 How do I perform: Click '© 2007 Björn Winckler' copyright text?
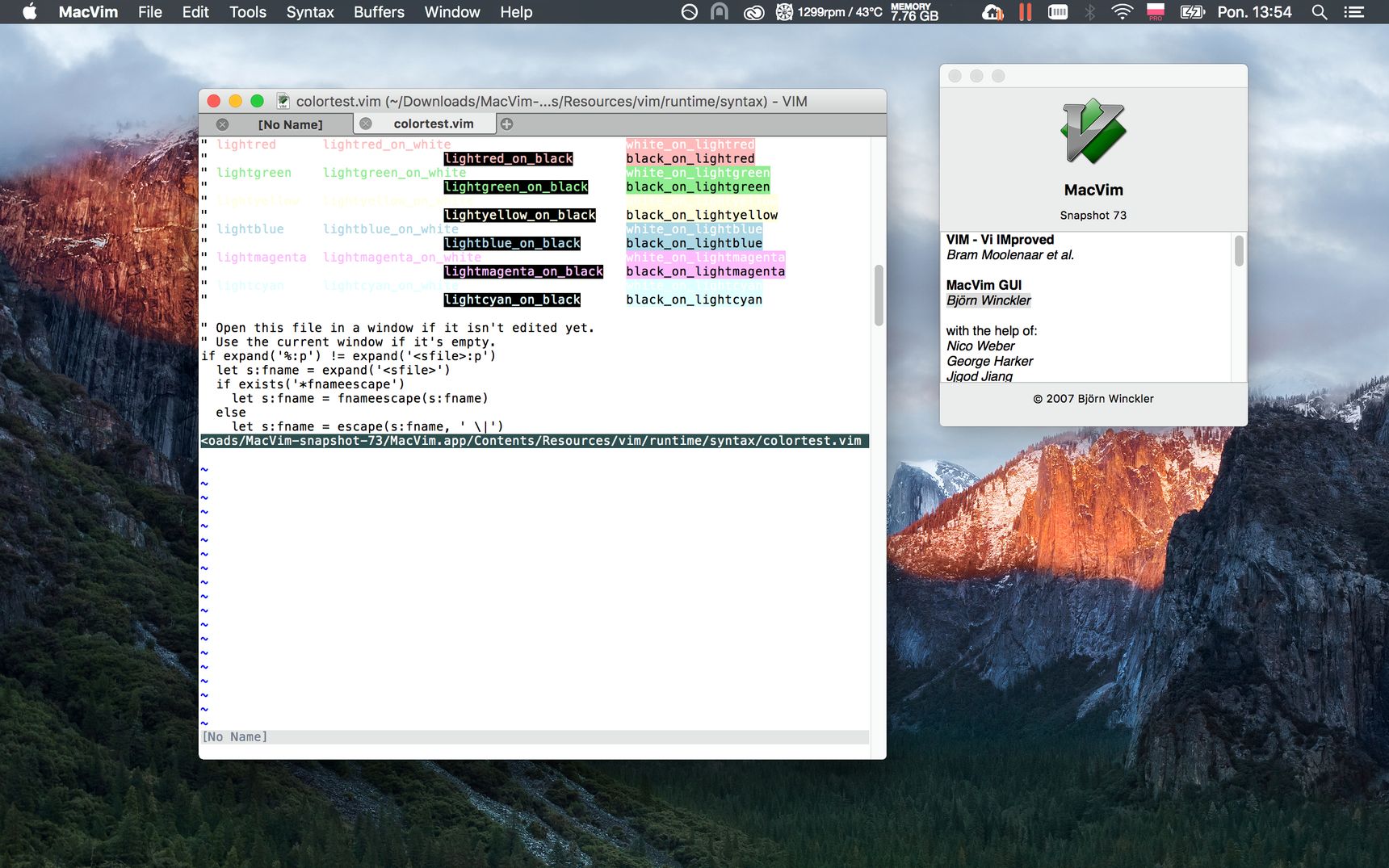1093,399
